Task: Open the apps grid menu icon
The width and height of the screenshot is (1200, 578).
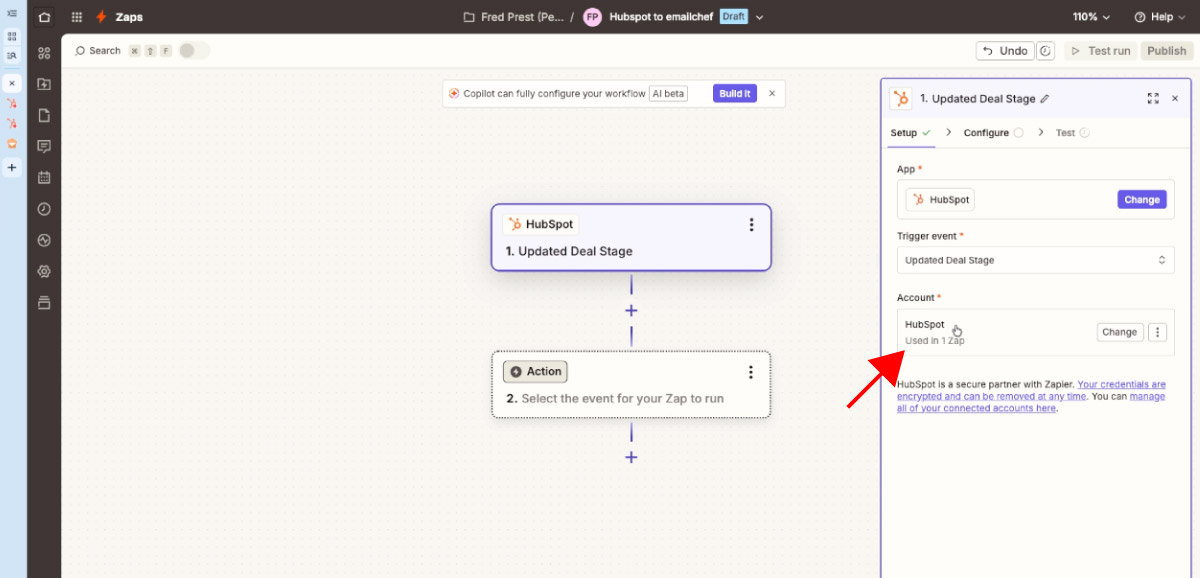Action: tap(77, 17)
